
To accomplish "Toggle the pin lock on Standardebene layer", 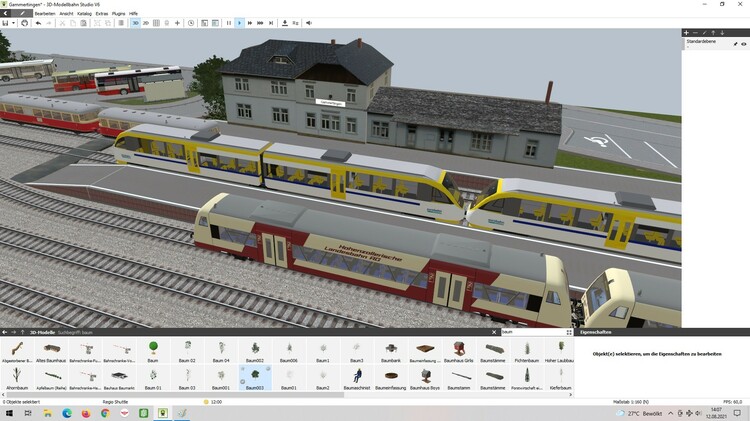I will coord(736,44).
